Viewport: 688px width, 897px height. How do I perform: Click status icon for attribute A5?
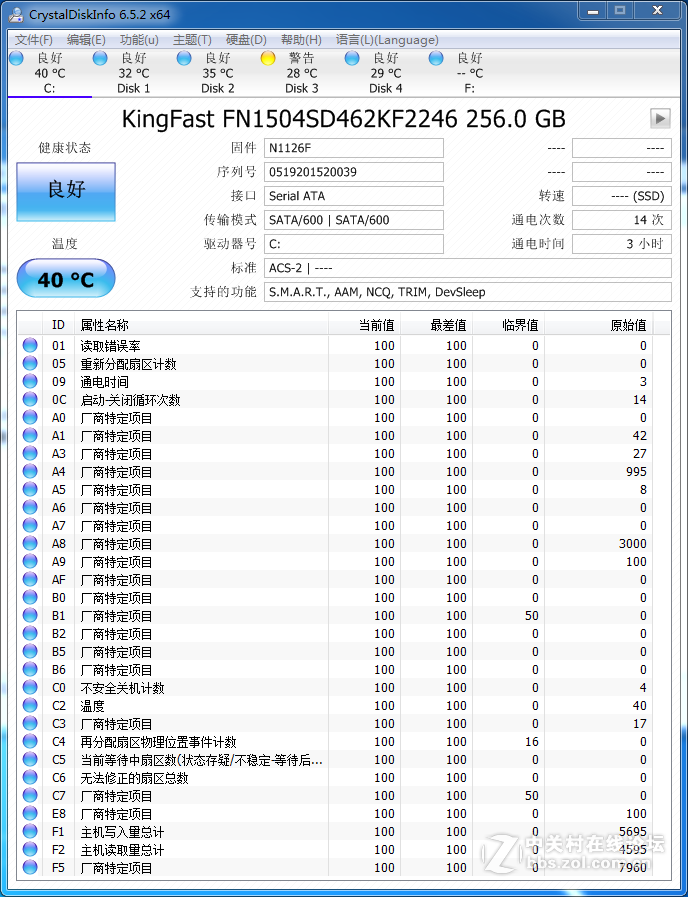30,489
